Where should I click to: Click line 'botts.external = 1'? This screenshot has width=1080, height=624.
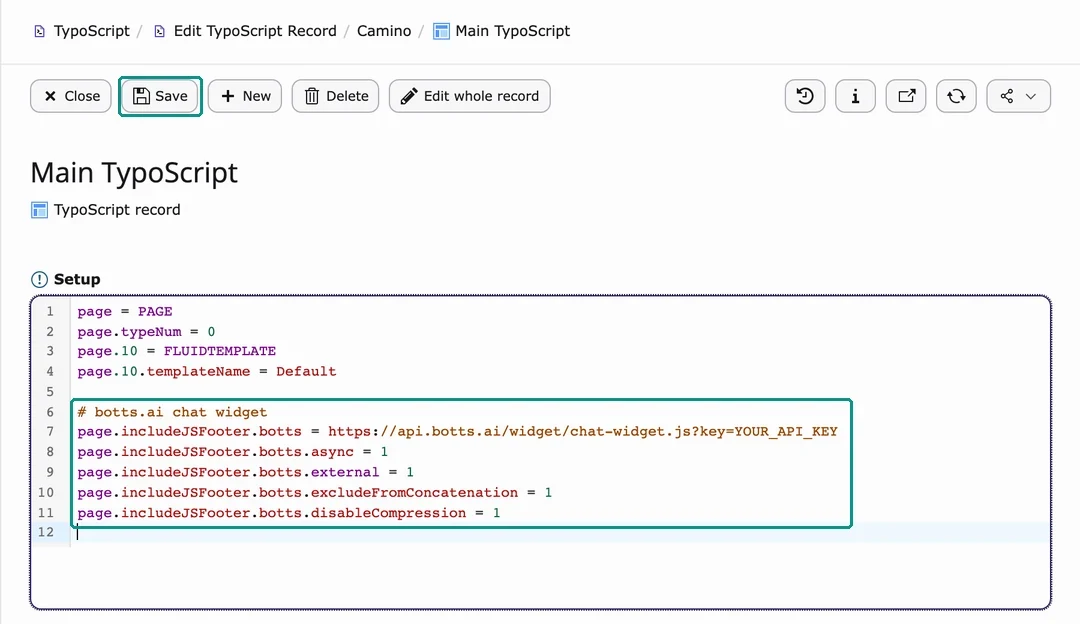coord(245,472)
